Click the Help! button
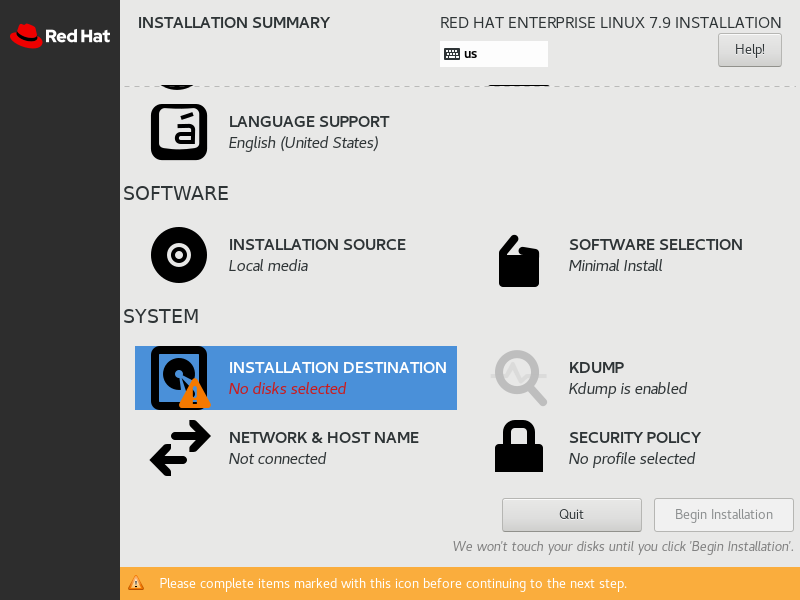 coord(749,50)
